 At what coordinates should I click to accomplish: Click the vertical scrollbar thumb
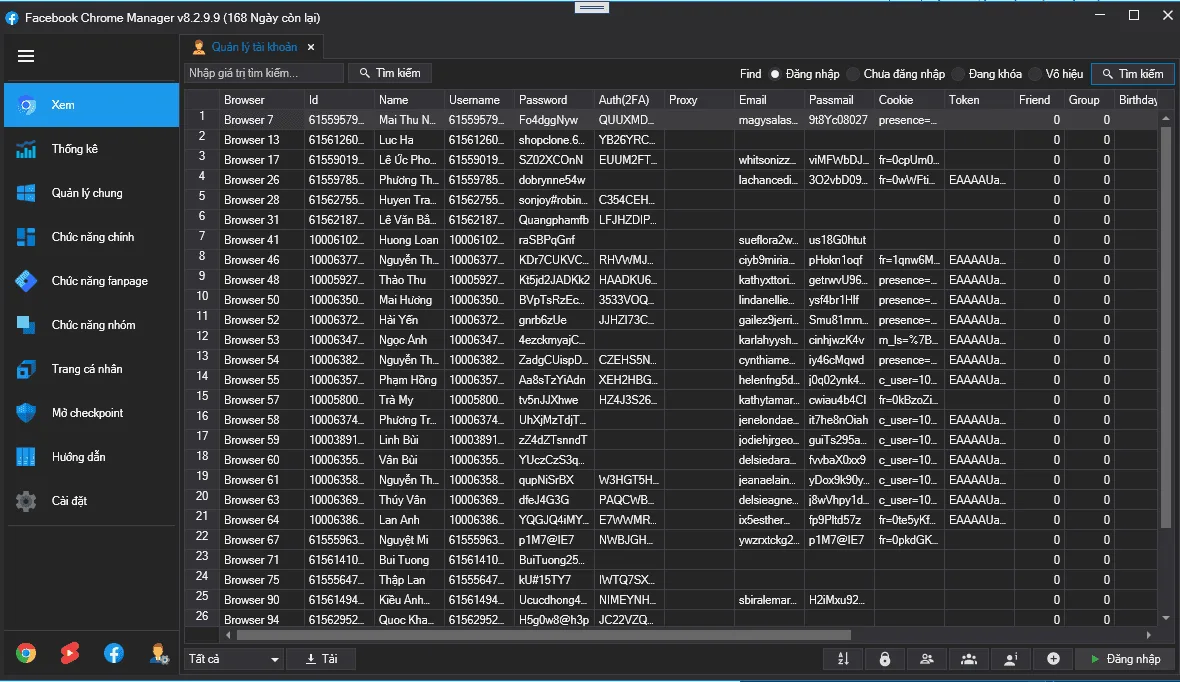[x=1166, y=327]
